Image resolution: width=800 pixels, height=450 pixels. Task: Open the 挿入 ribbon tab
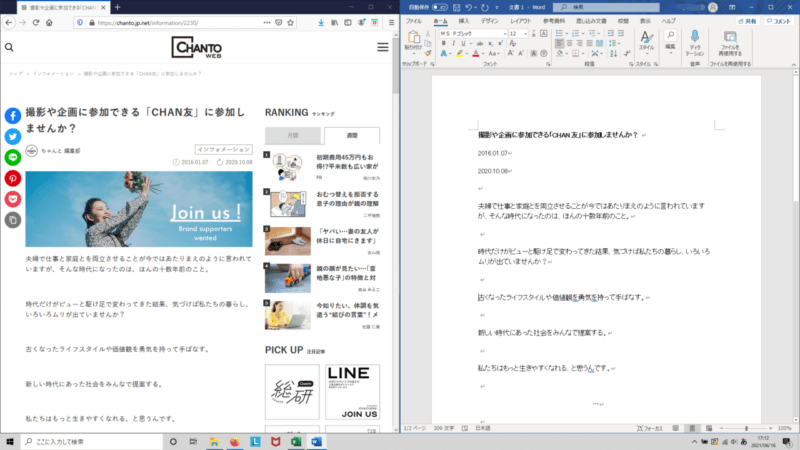pos(463,20)
